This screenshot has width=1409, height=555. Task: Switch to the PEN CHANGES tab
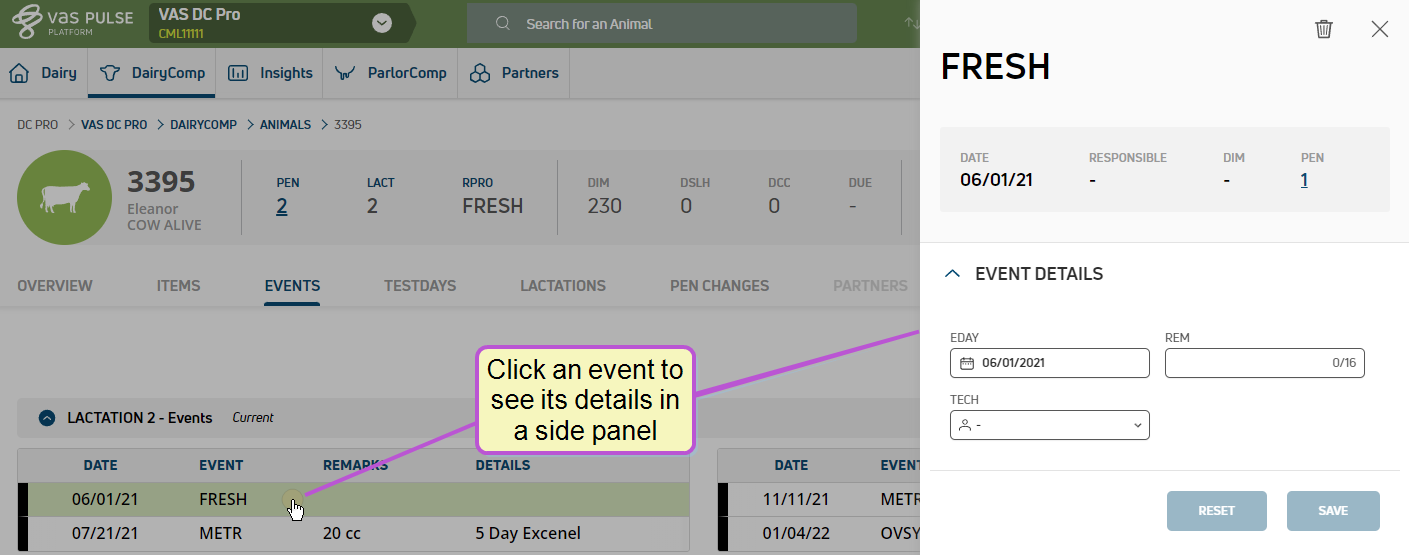719,286
